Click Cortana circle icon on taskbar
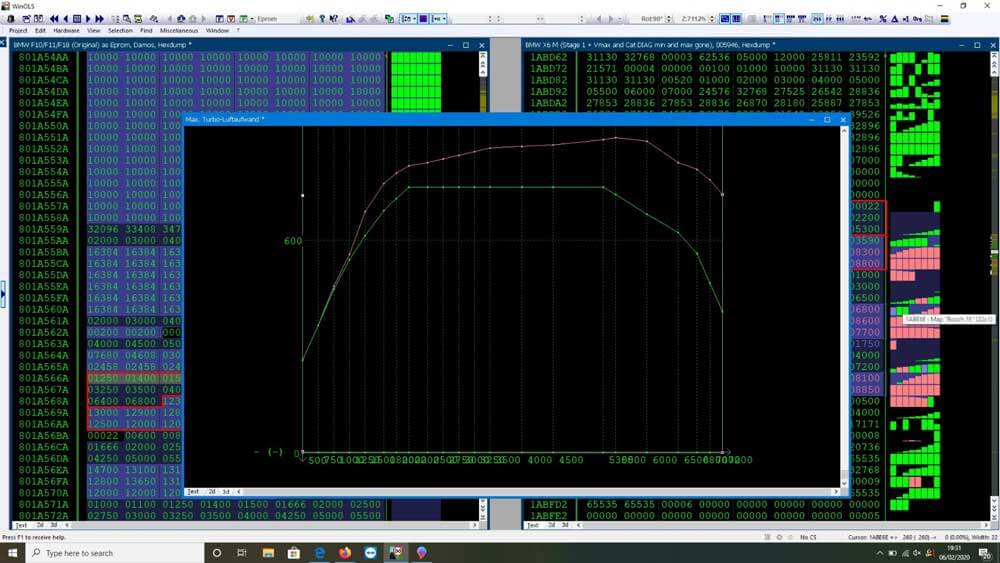 click(216, 553)
